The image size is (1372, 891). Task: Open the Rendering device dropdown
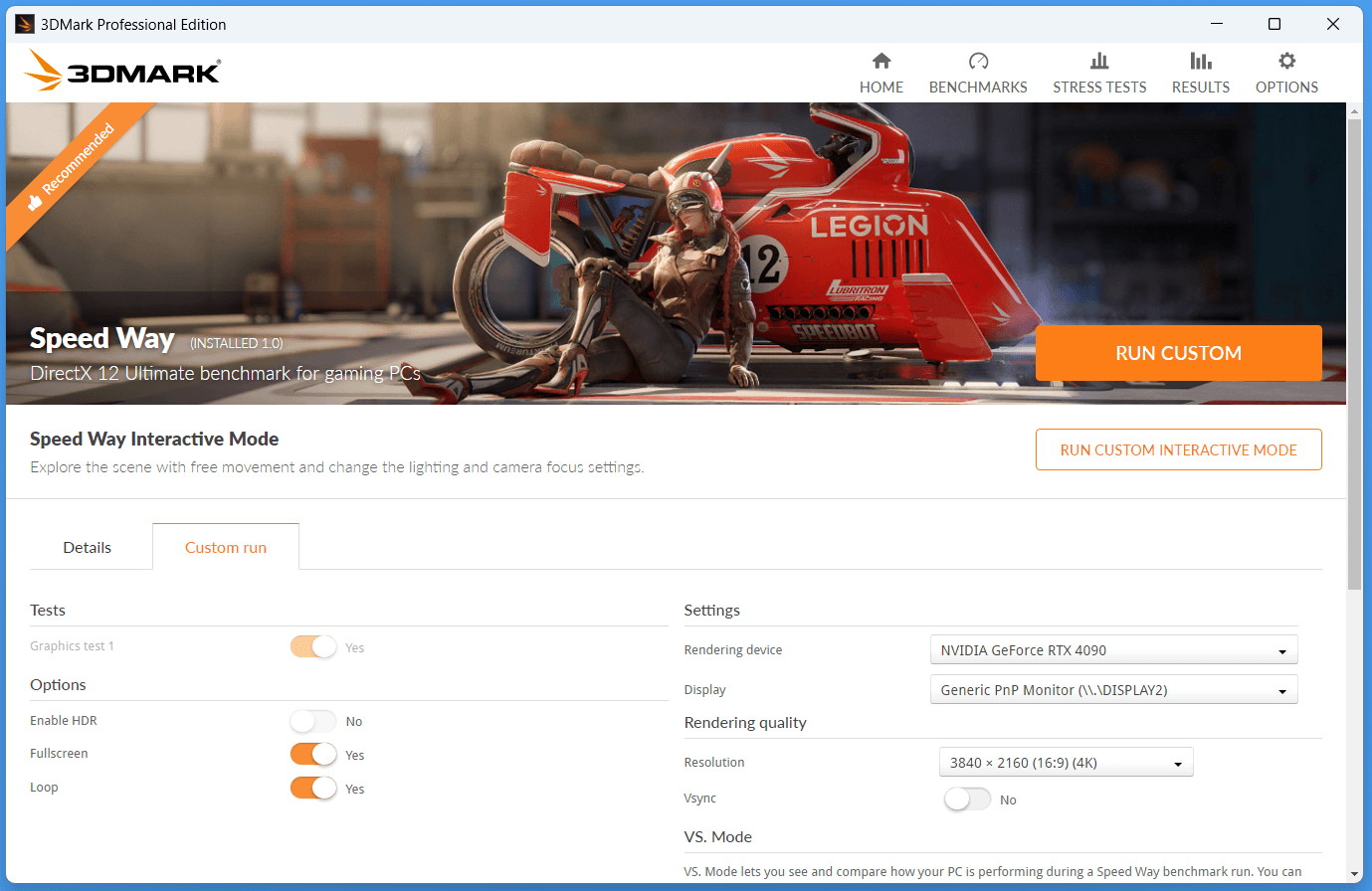1113,650
